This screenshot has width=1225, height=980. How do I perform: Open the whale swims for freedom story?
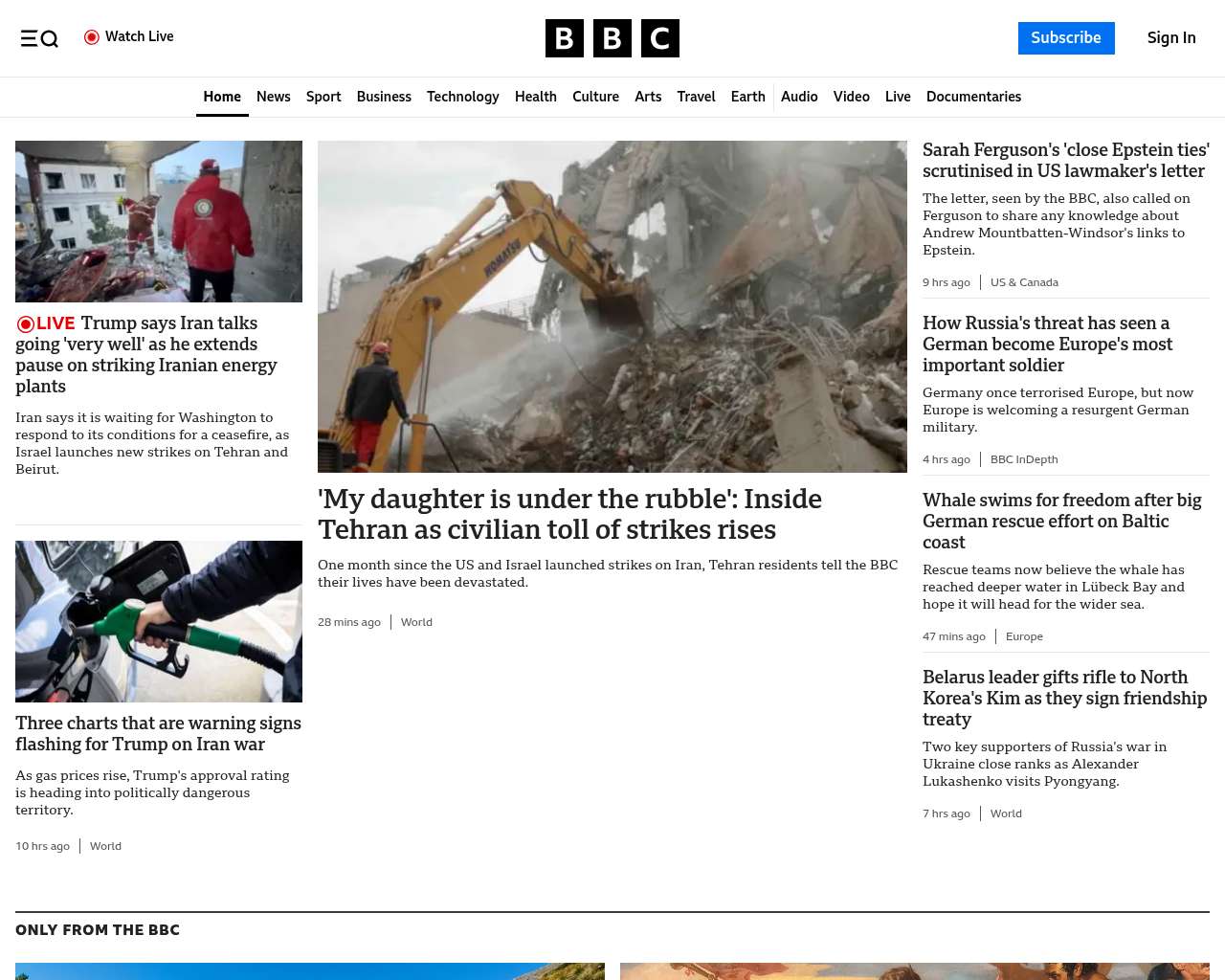(1061, 521)
